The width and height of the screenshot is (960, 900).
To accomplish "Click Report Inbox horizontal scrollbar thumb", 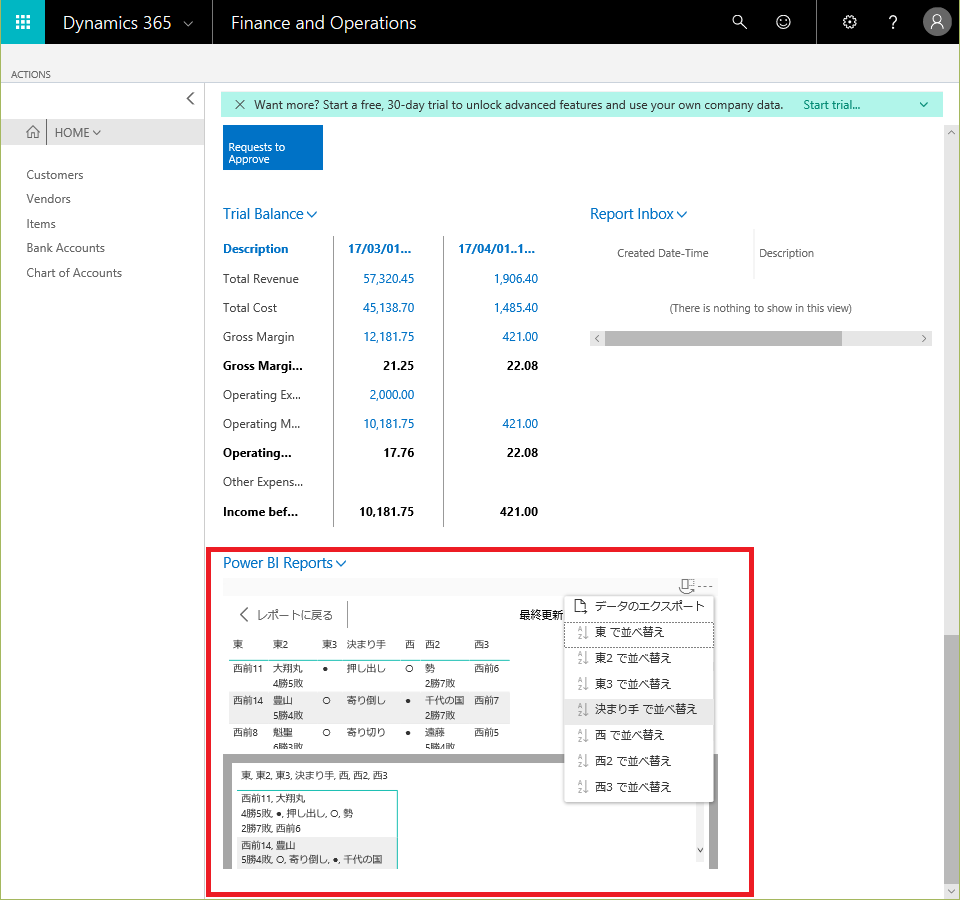I will pyautogui.click(x=723, y=339).
